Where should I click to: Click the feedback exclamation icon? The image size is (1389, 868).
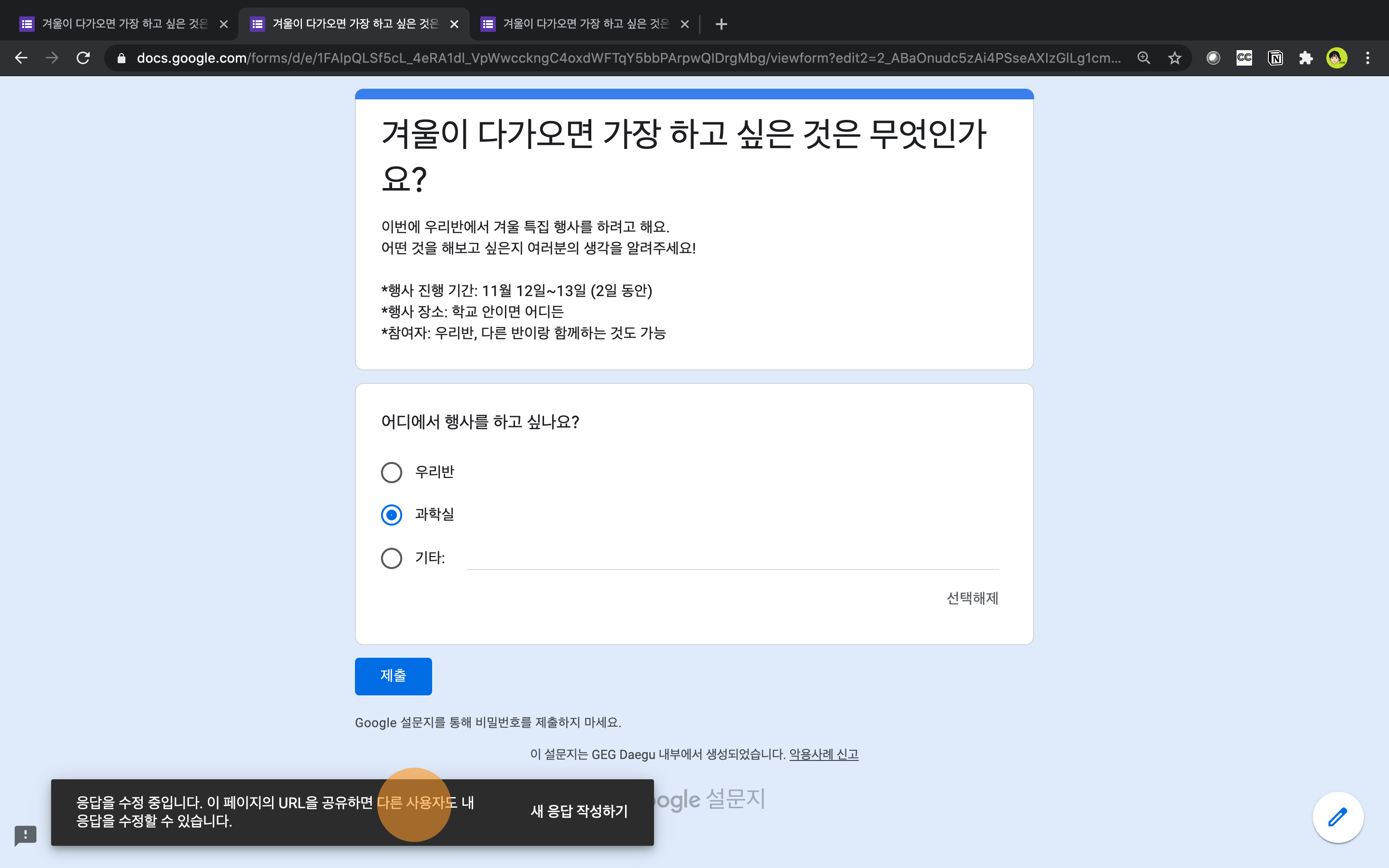pyautogui.click(x=25, y=835)
